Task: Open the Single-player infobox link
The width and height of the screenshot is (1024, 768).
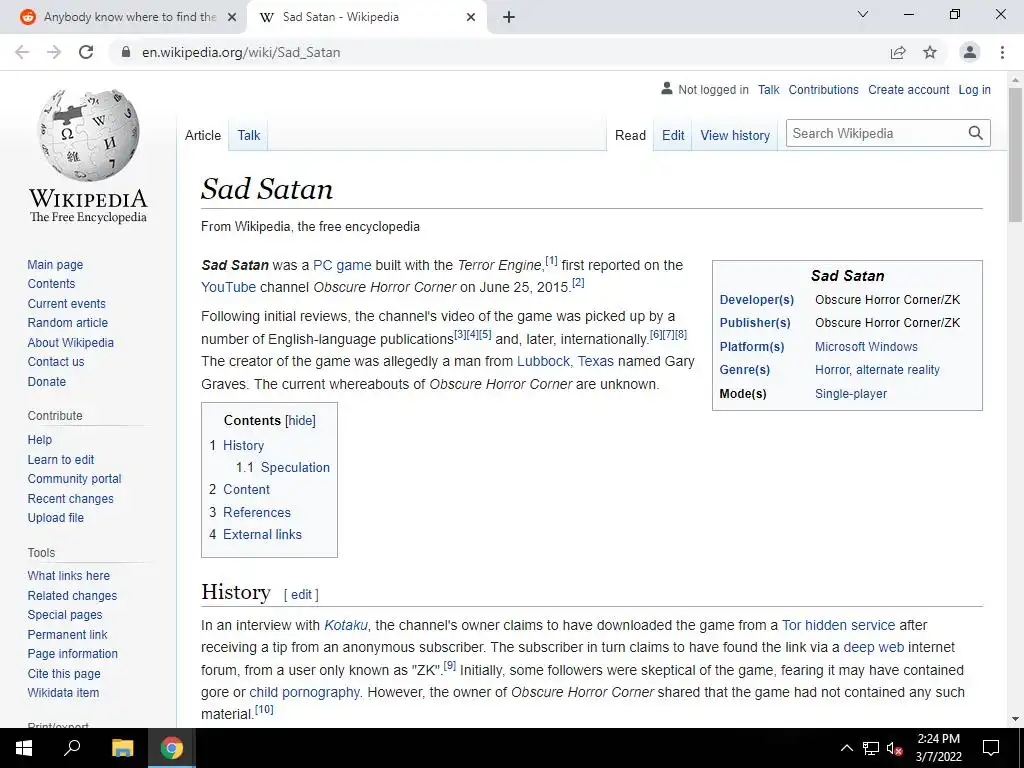Action: 851,394
